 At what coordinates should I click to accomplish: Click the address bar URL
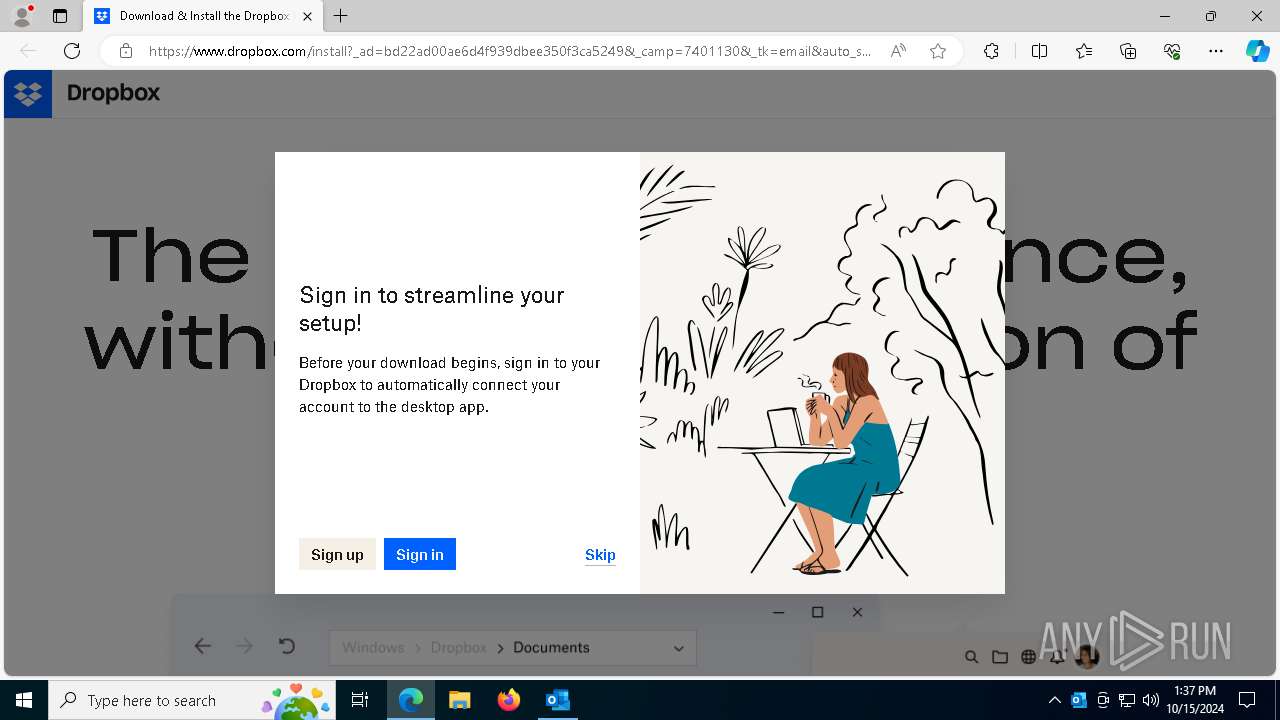coord(510,51)
